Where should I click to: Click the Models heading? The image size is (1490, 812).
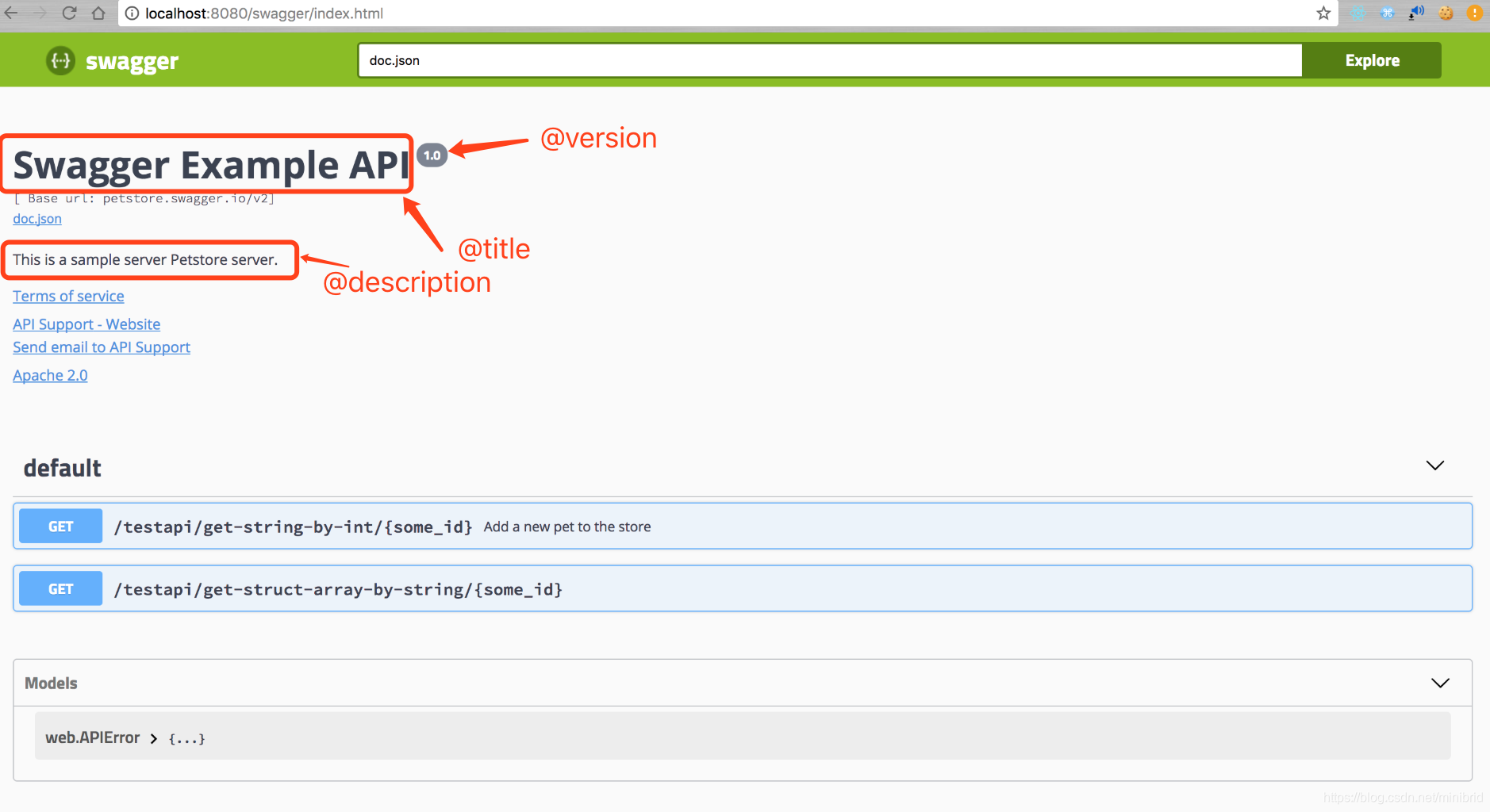pos(51,684)
